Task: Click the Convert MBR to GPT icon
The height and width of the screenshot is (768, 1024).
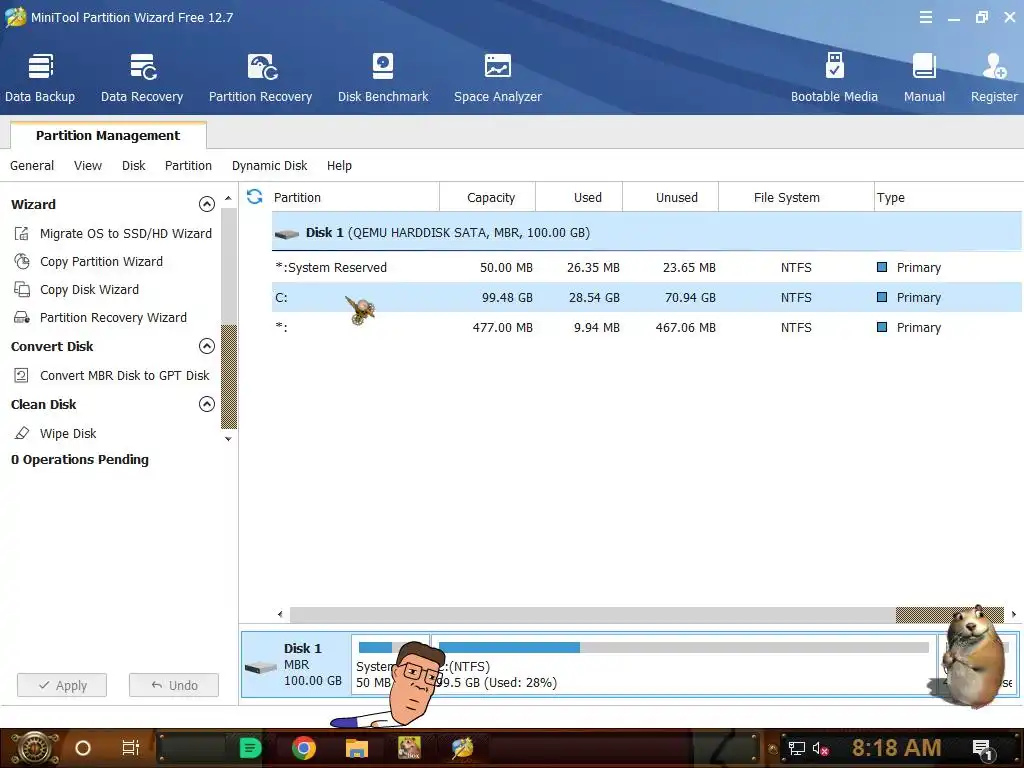Action: [22, 375]
